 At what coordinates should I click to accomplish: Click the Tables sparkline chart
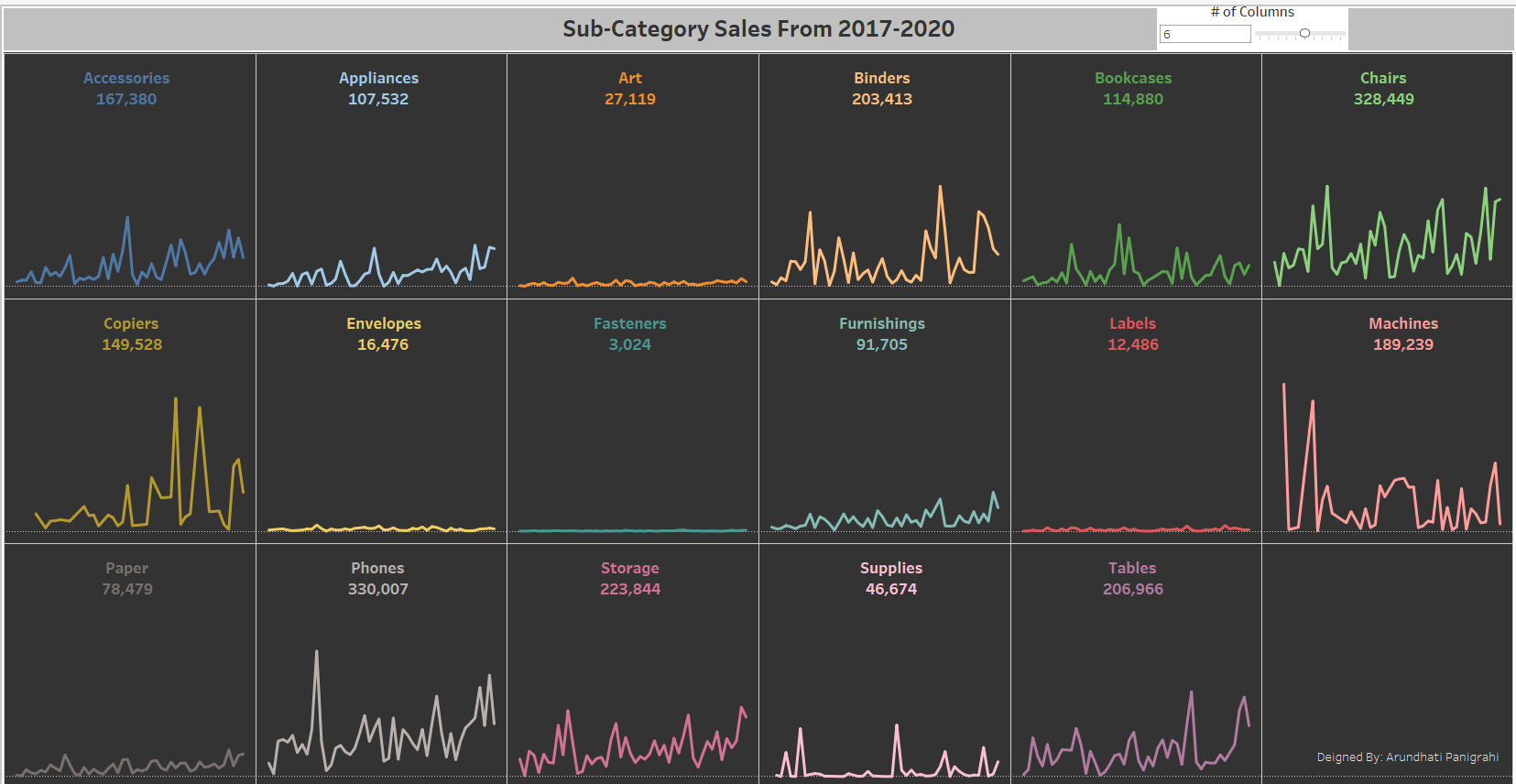pyautogui.click(x=1133, y=724)
